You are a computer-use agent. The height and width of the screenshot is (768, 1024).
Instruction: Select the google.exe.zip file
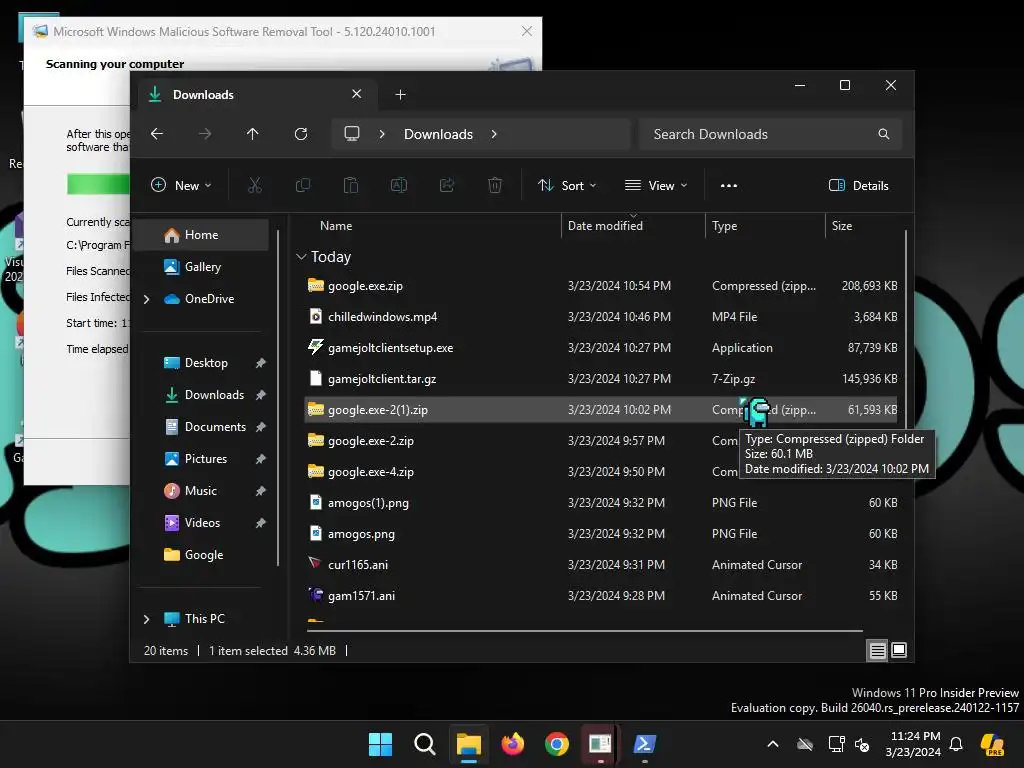tap(601, 286)
